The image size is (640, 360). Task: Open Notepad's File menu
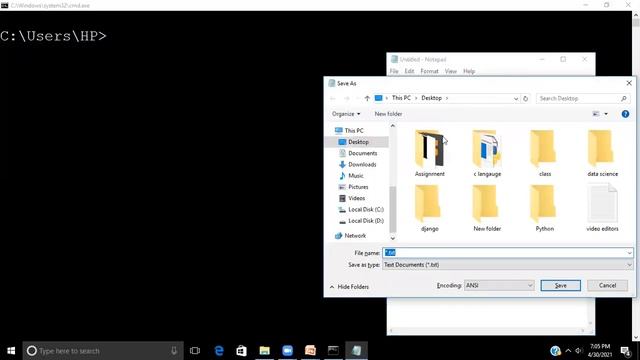coord(394,71)
